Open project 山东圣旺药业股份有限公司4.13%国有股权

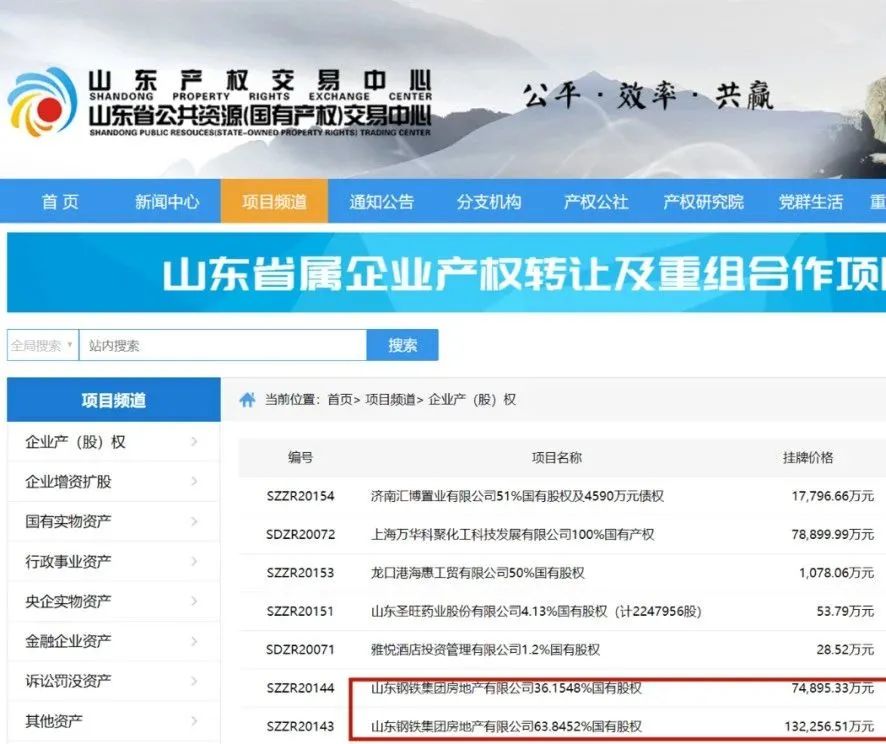(536, 611)
